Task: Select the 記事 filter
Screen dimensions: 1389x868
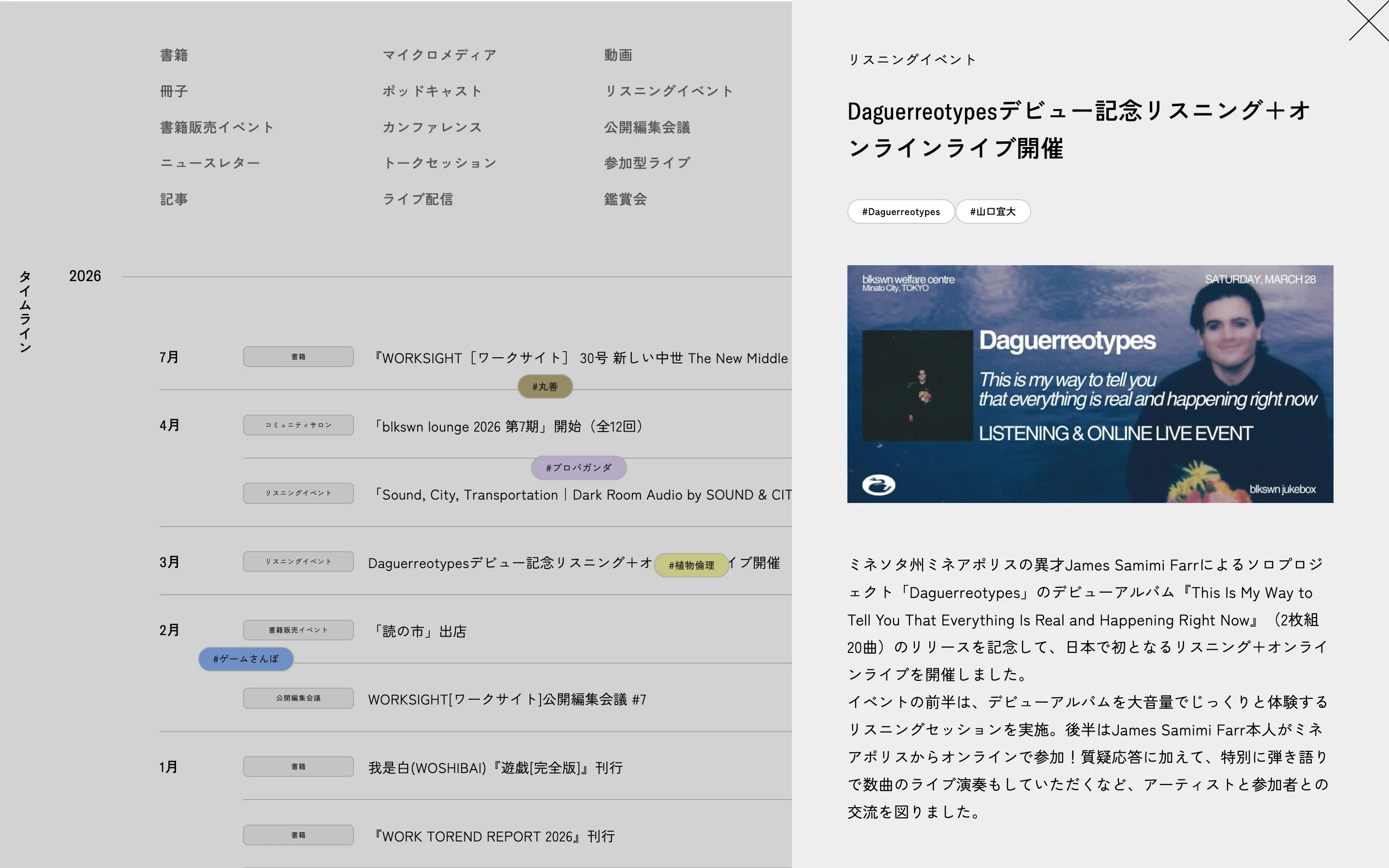Action: tap(174, 199)
